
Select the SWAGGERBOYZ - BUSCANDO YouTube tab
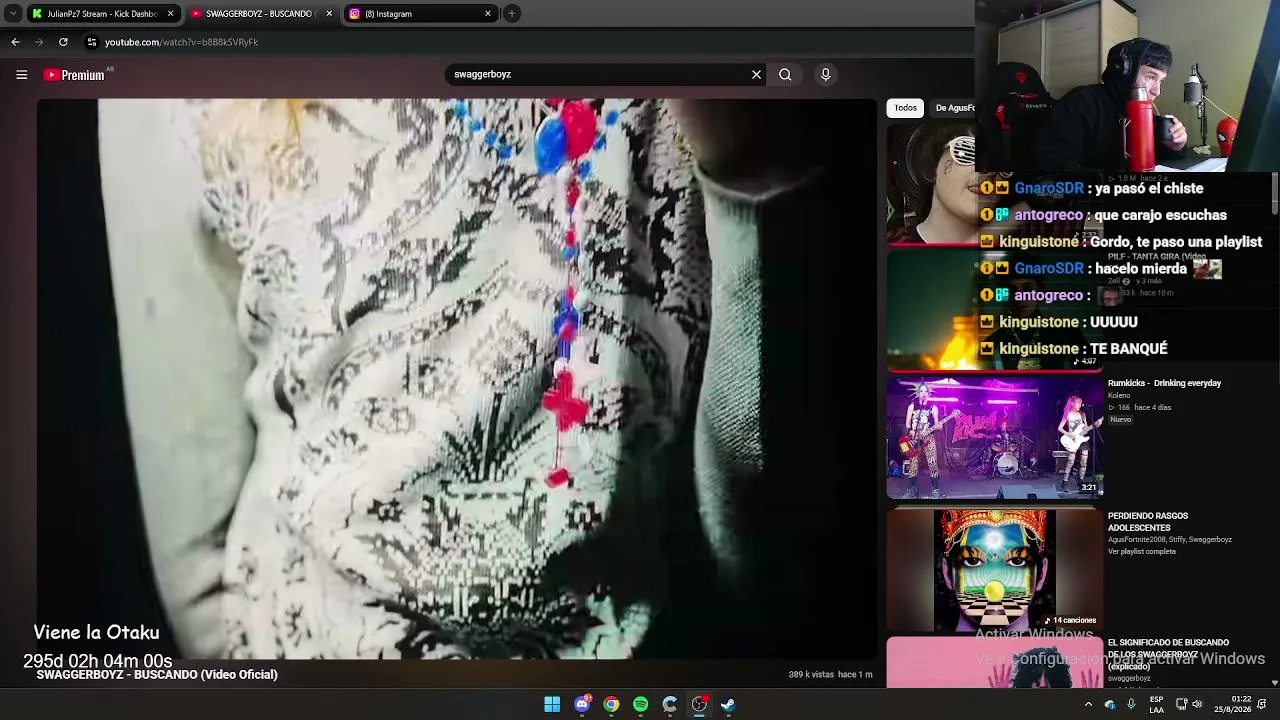[259, 14]
